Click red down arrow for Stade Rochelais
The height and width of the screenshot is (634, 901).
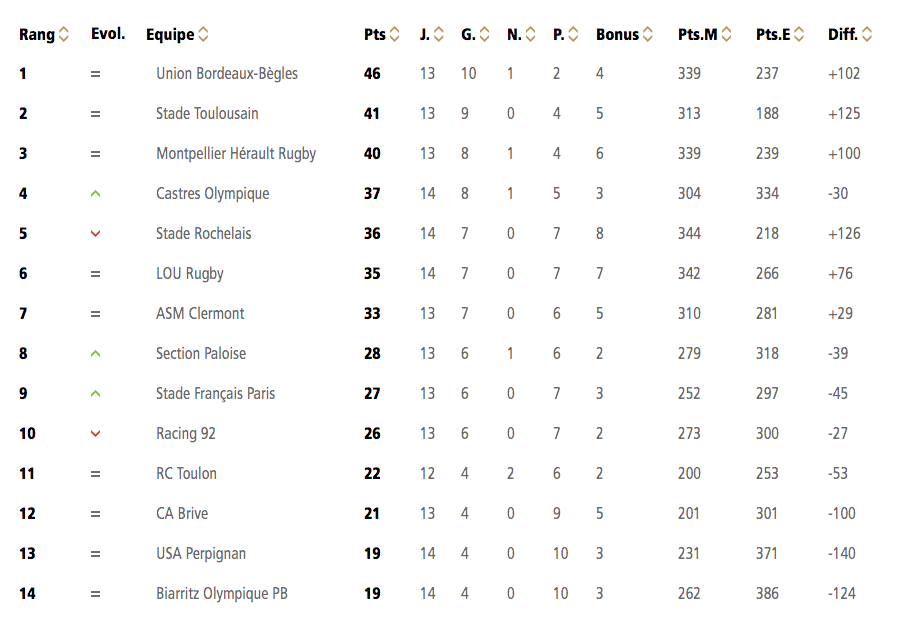(x=95, y=233)
